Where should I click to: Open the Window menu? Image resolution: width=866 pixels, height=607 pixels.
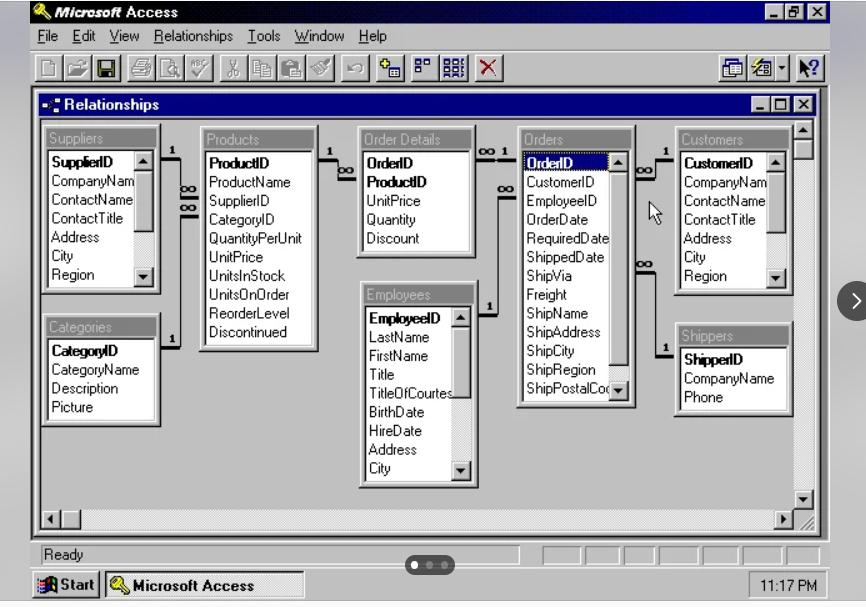click(319, 36)
